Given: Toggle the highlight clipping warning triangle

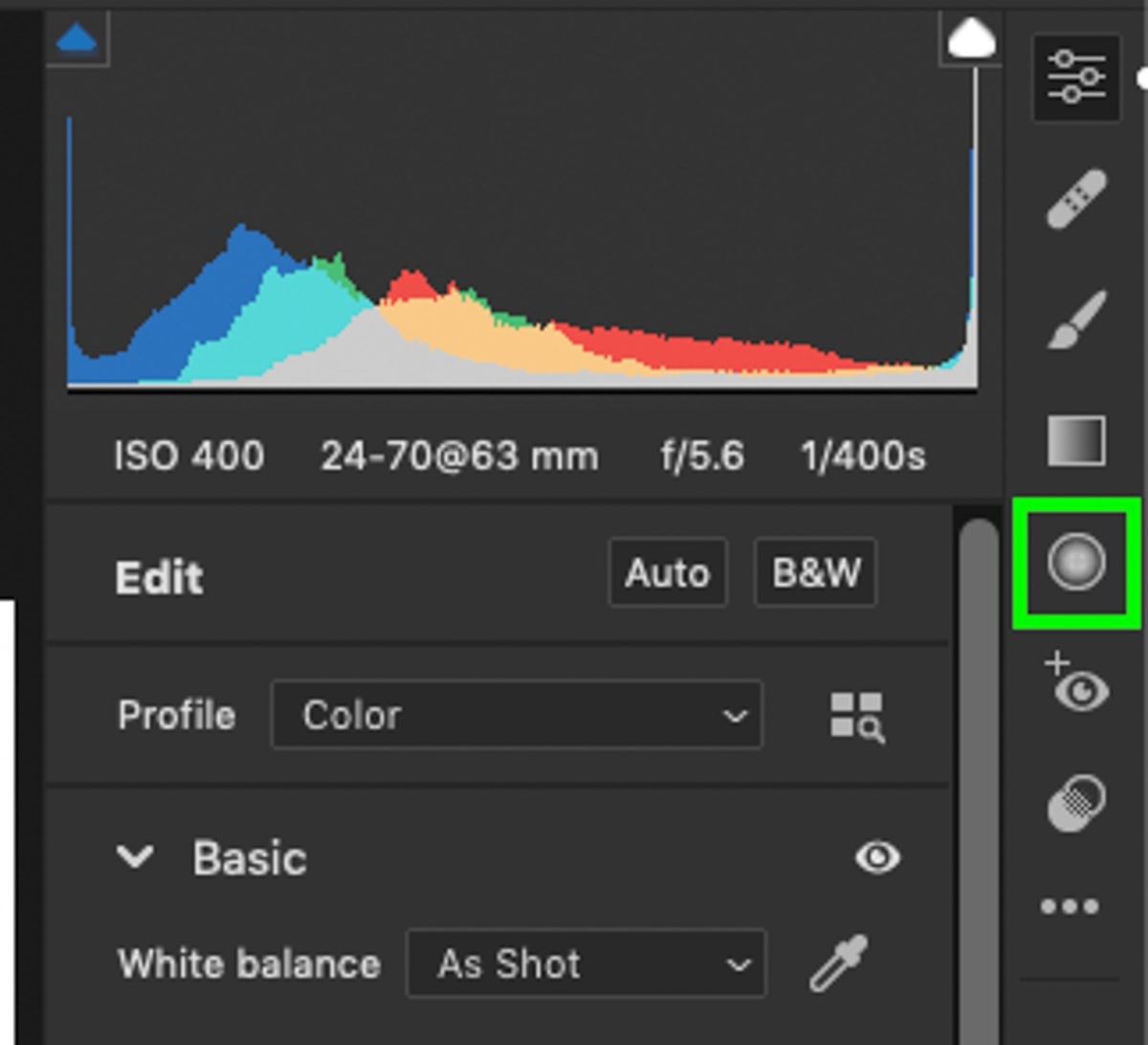Looking at the screenshot, I should click(x=971, y=39).
